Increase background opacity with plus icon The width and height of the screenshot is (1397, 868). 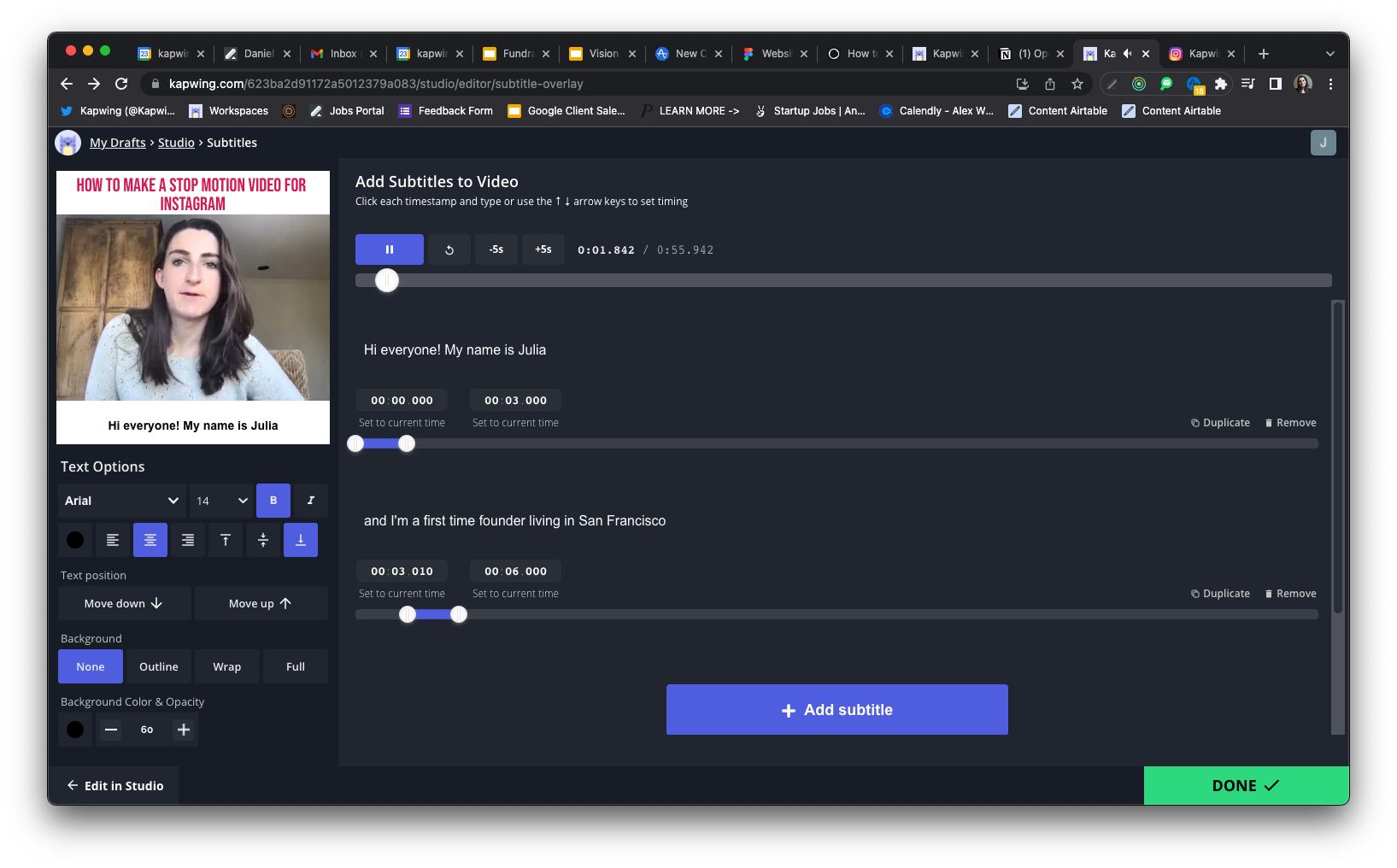pyautogui.click(x=184, y=730)
